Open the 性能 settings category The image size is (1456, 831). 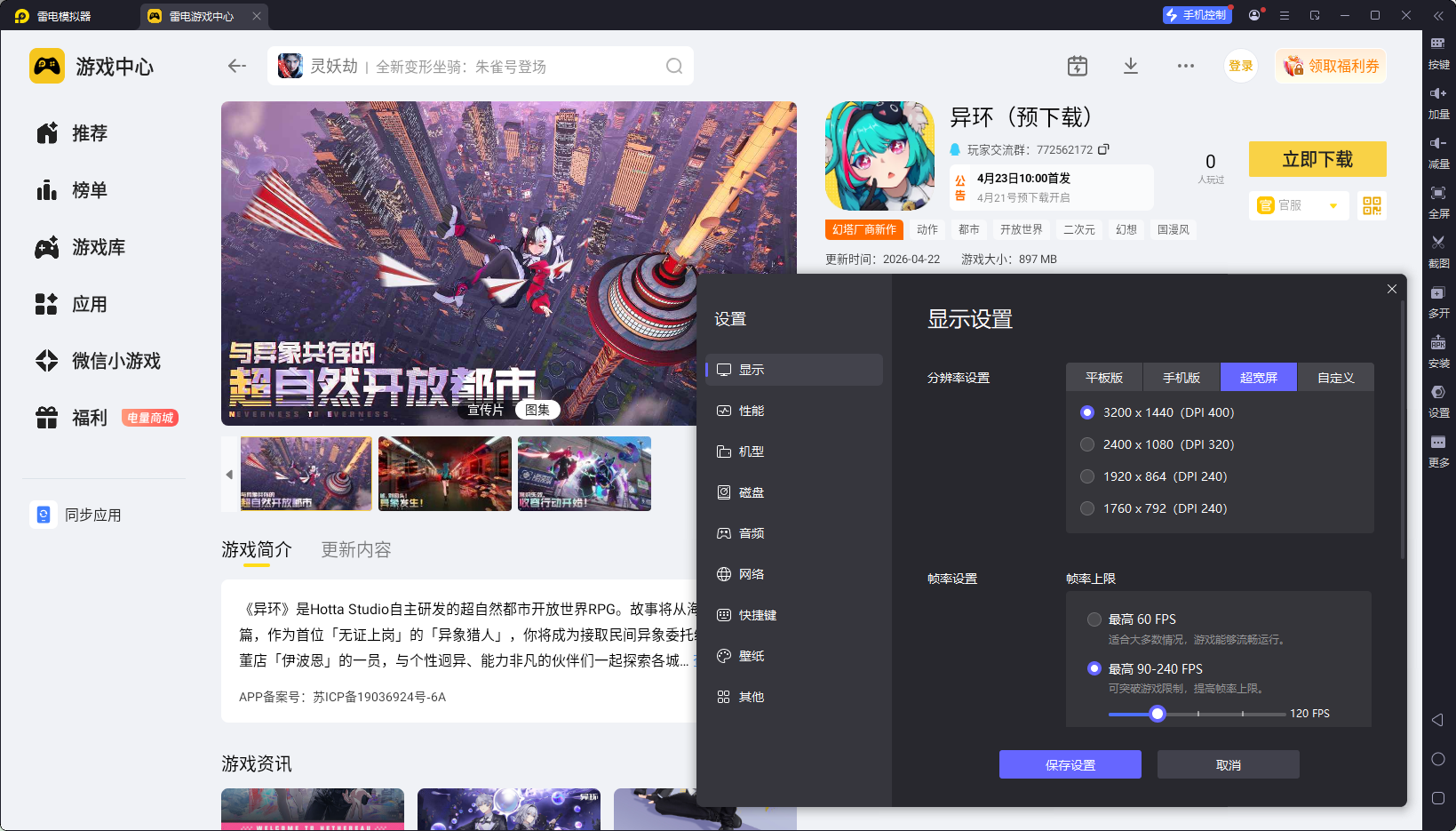794,411
